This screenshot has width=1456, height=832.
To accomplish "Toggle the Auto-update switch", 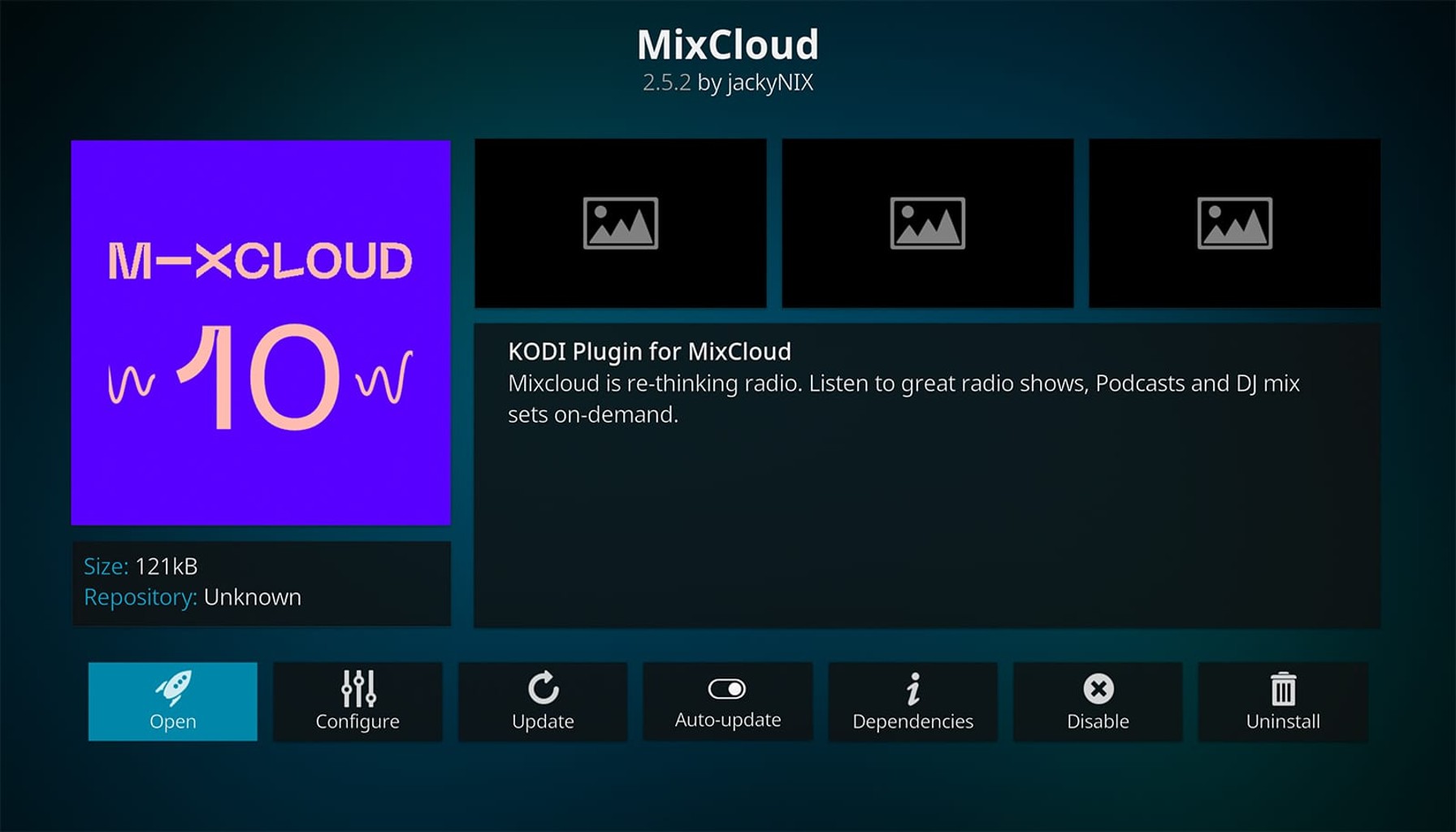I will click(727, 689).
